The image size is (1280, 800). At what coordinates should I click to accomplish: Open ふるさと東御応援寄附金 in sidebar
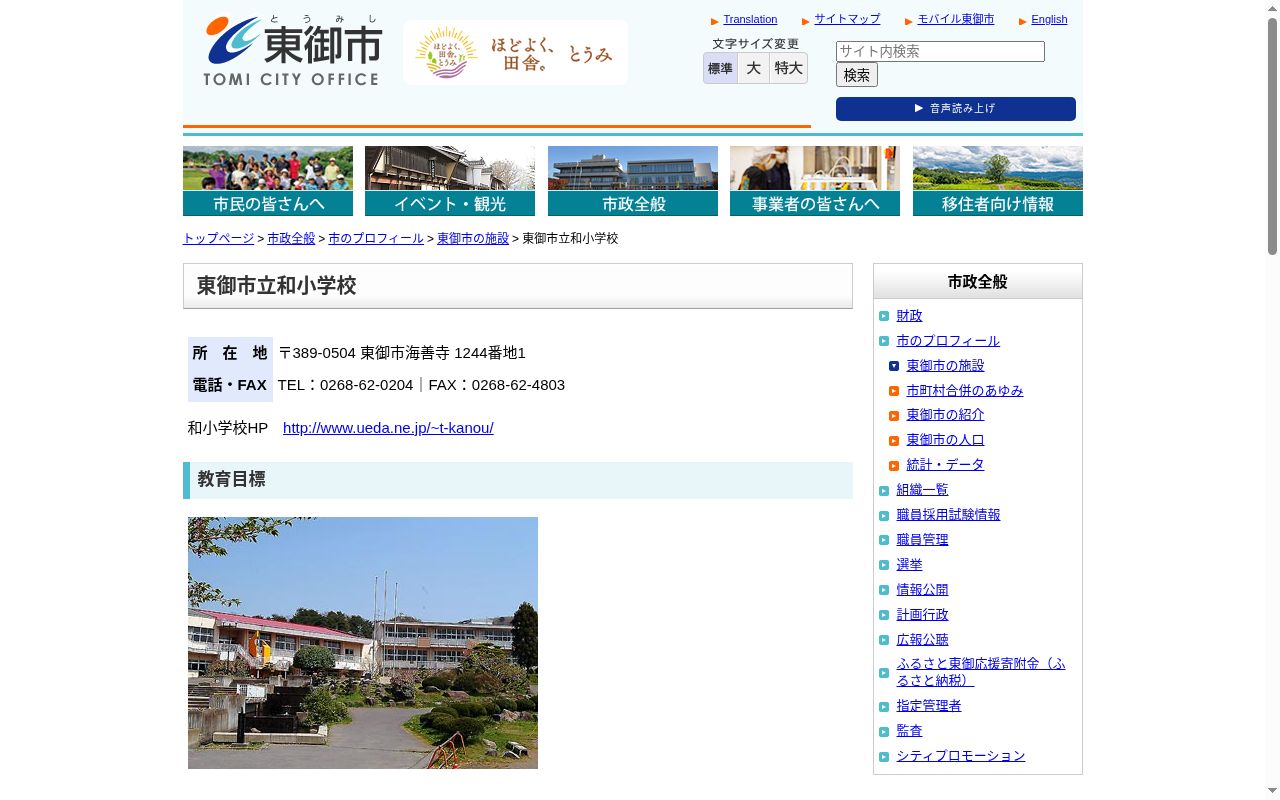981,672
